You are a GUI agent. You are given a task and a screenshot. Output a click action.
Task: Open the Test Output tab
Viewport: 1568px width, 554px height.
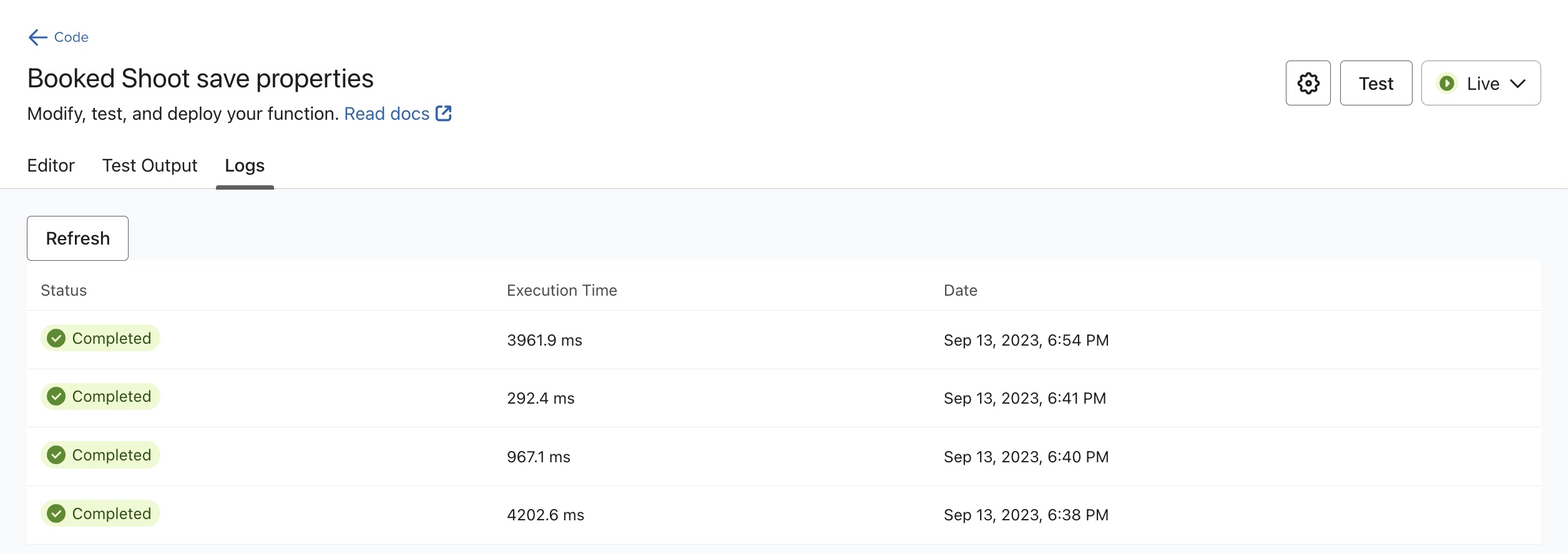point(150,165)
